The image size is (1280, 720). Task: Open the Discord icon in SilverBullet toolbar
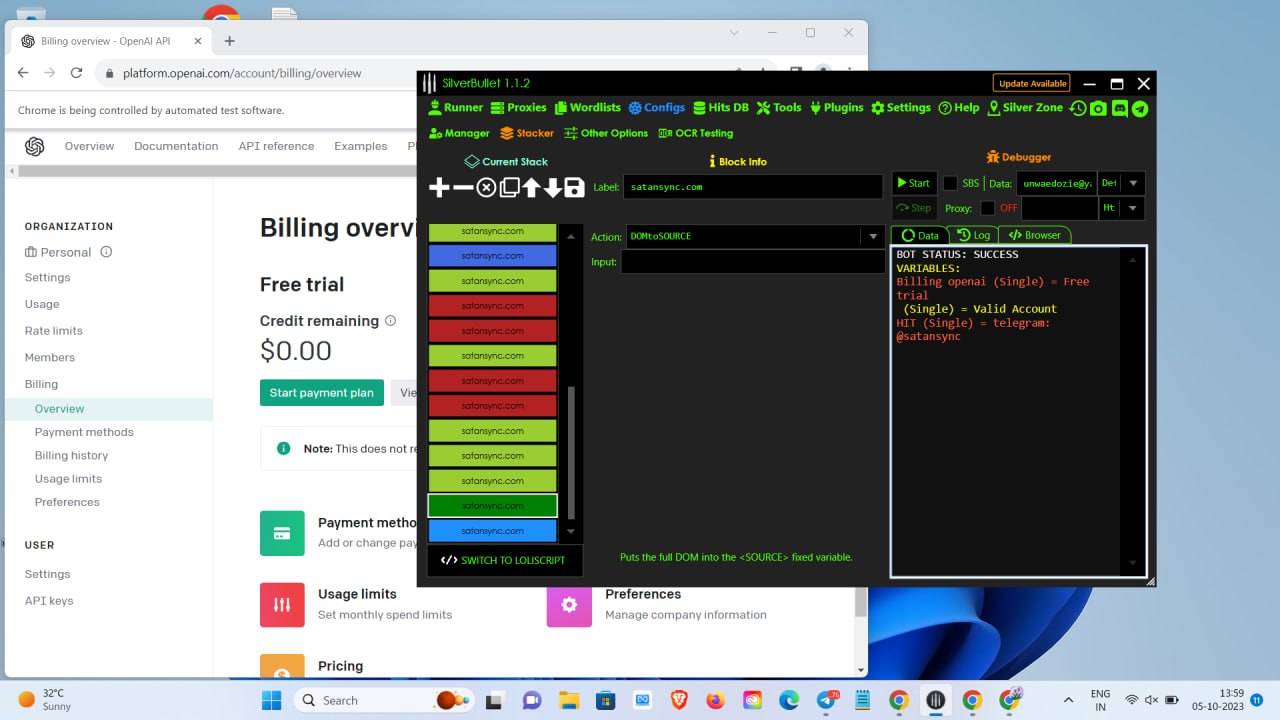1120,108
